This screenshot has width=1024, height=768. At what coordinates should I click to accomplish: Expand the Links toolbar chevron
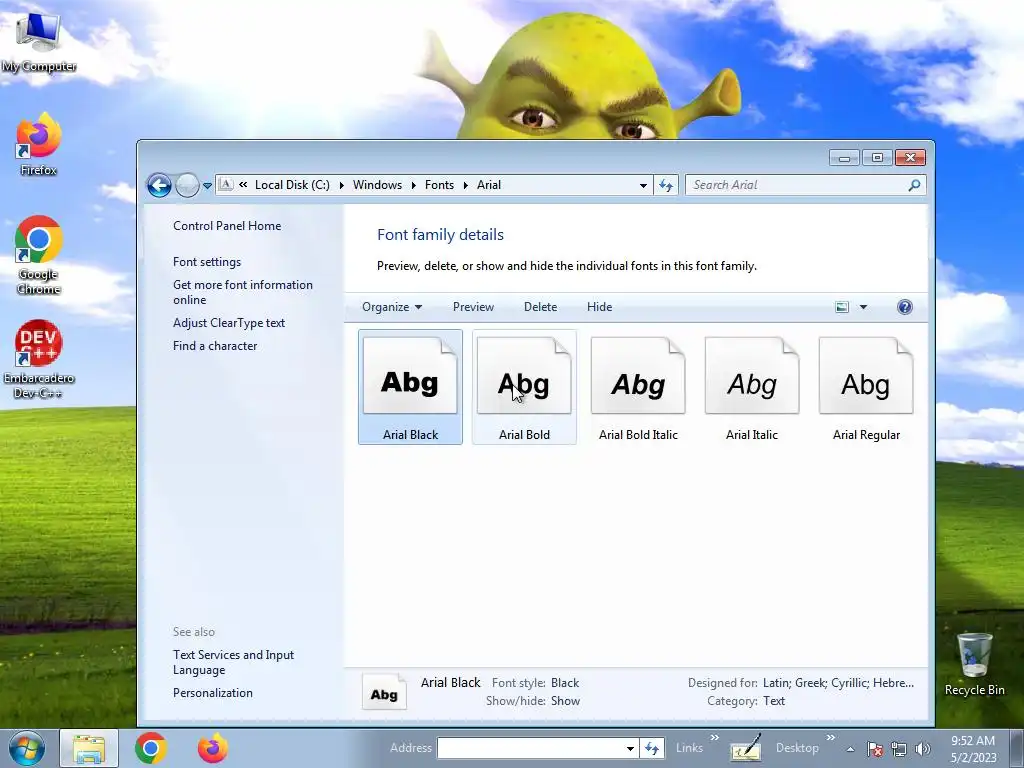coord(714,737)
